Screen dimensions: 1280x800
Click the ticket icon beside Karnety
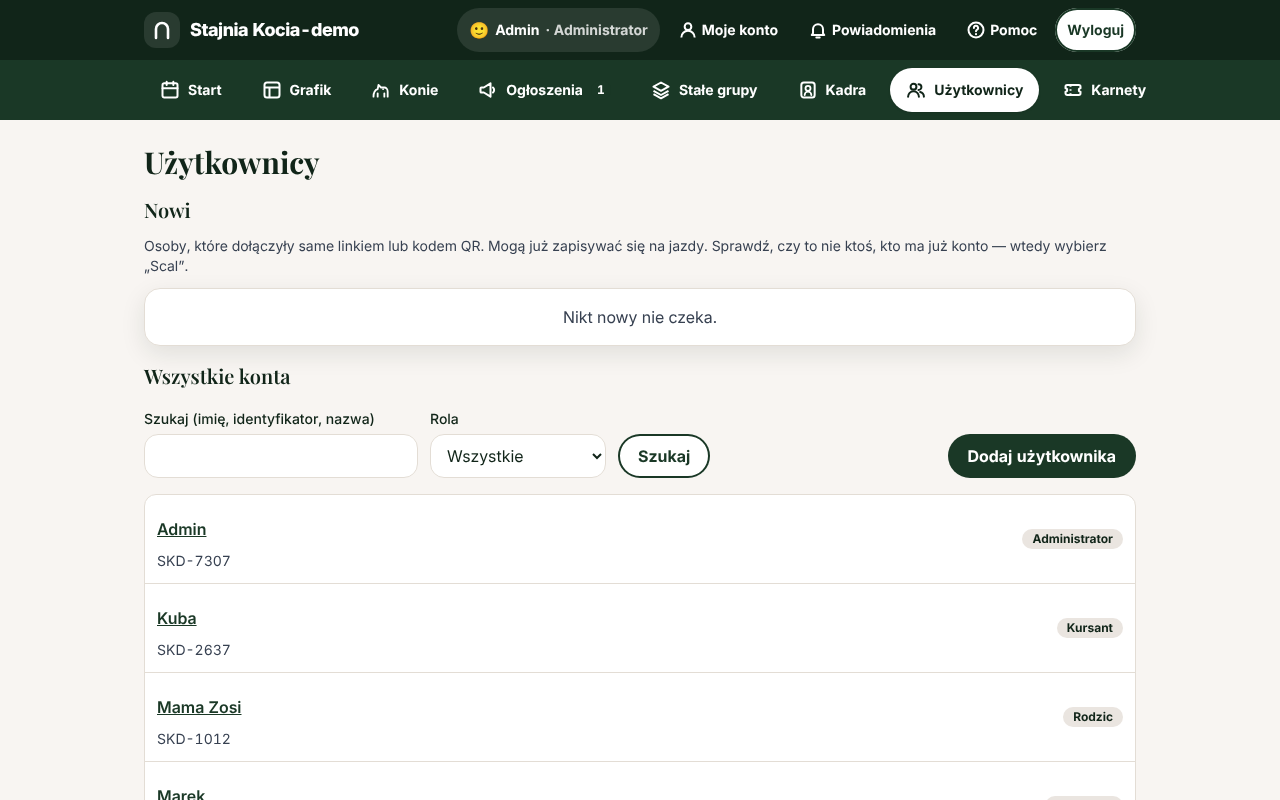(1073, 90)
